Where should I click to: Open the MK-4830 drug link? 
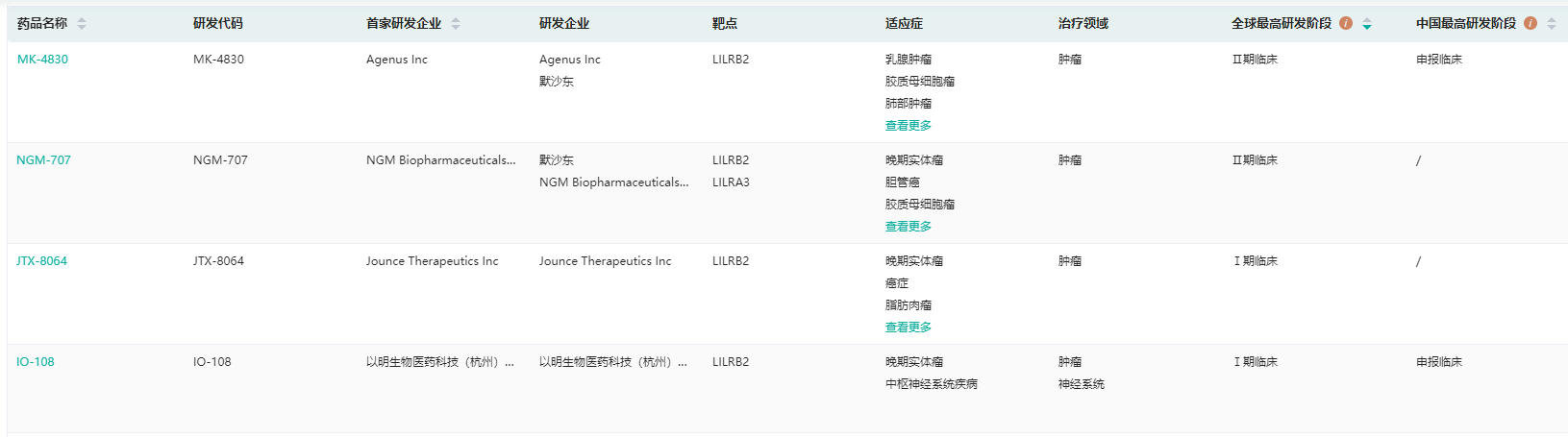click(42, 60)
